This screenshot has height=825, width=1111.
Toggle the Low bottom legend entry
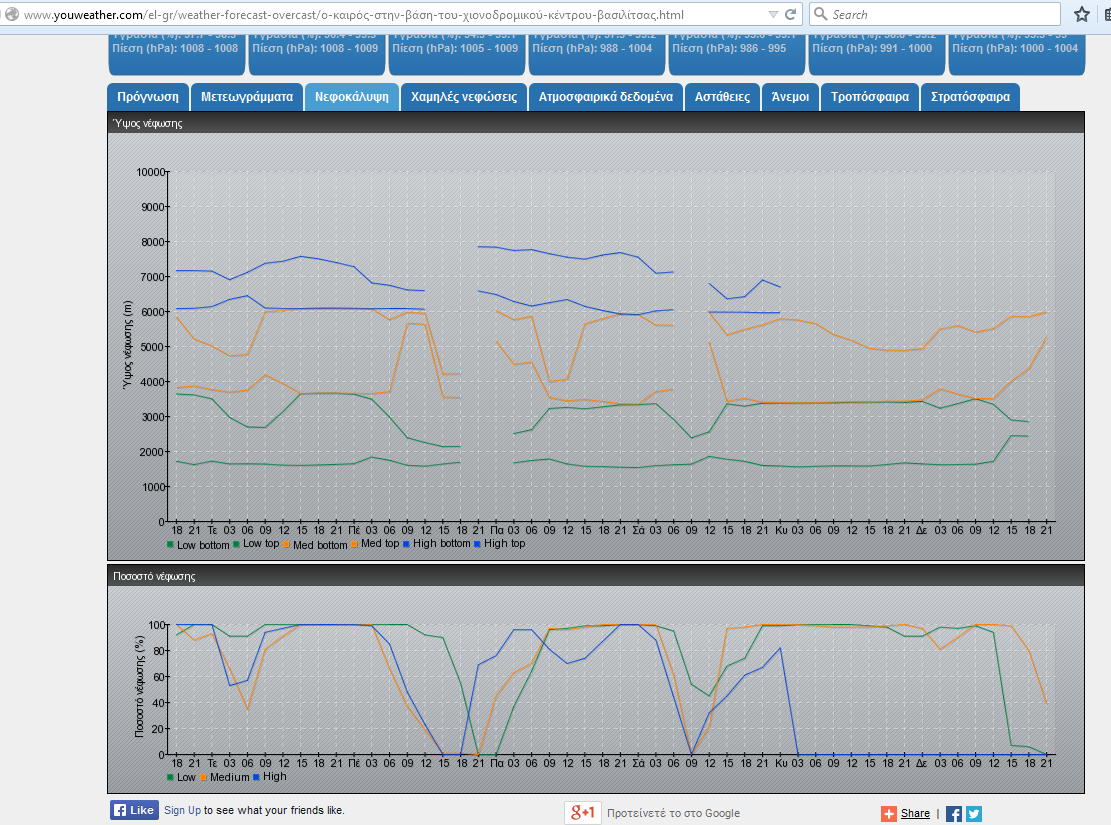point(198,545)
